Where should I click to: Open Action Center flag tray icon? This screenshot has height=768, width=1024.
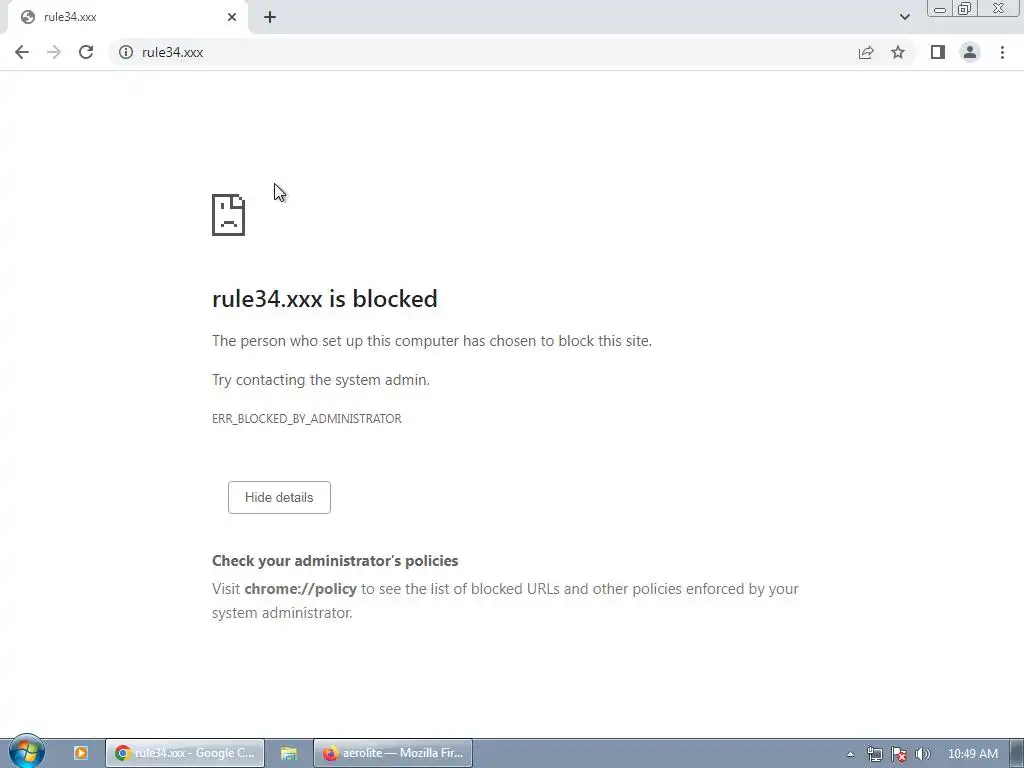point(899,754)
